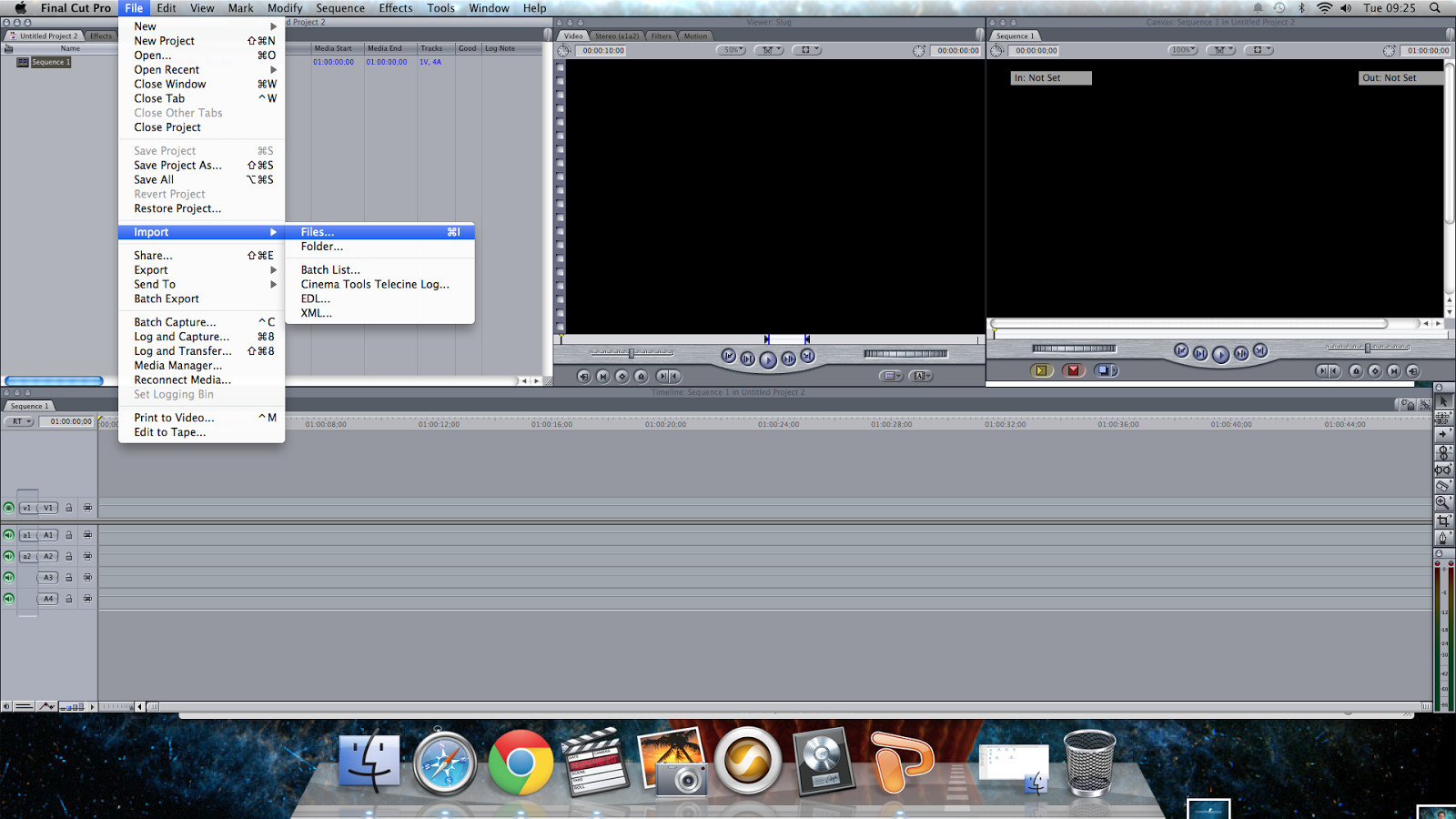The width and height of the screenshot is (1456, 819).
Task: Lock the A1 audio track
Action: [68, 535]
